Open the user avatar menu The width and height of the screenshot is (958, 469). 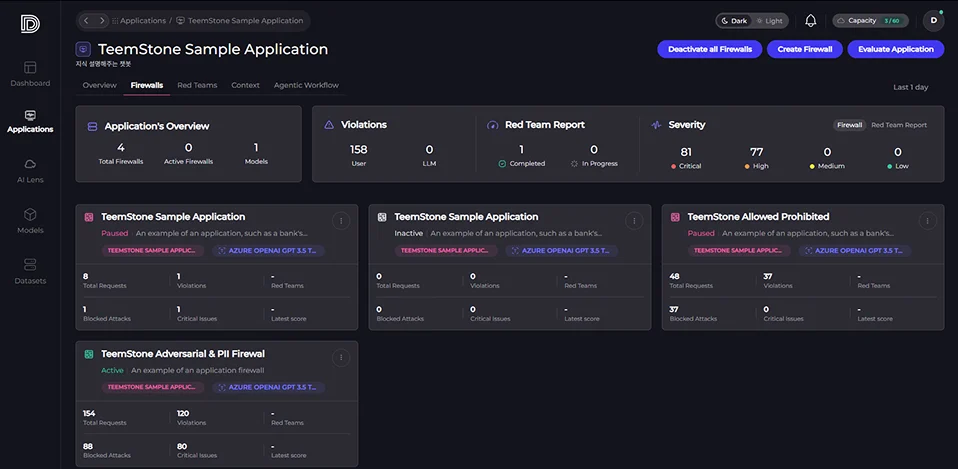(933, 21)
